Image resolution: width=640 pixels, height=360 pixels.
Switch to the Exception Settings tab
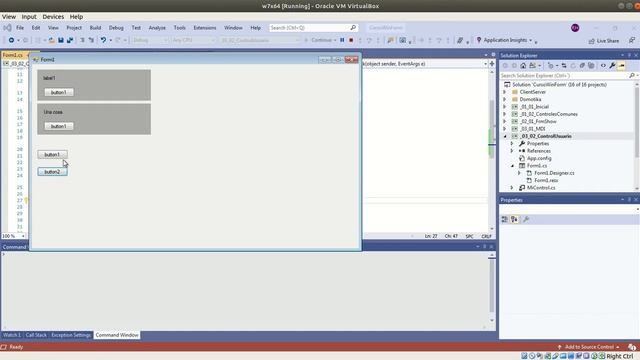coord(71,335)
